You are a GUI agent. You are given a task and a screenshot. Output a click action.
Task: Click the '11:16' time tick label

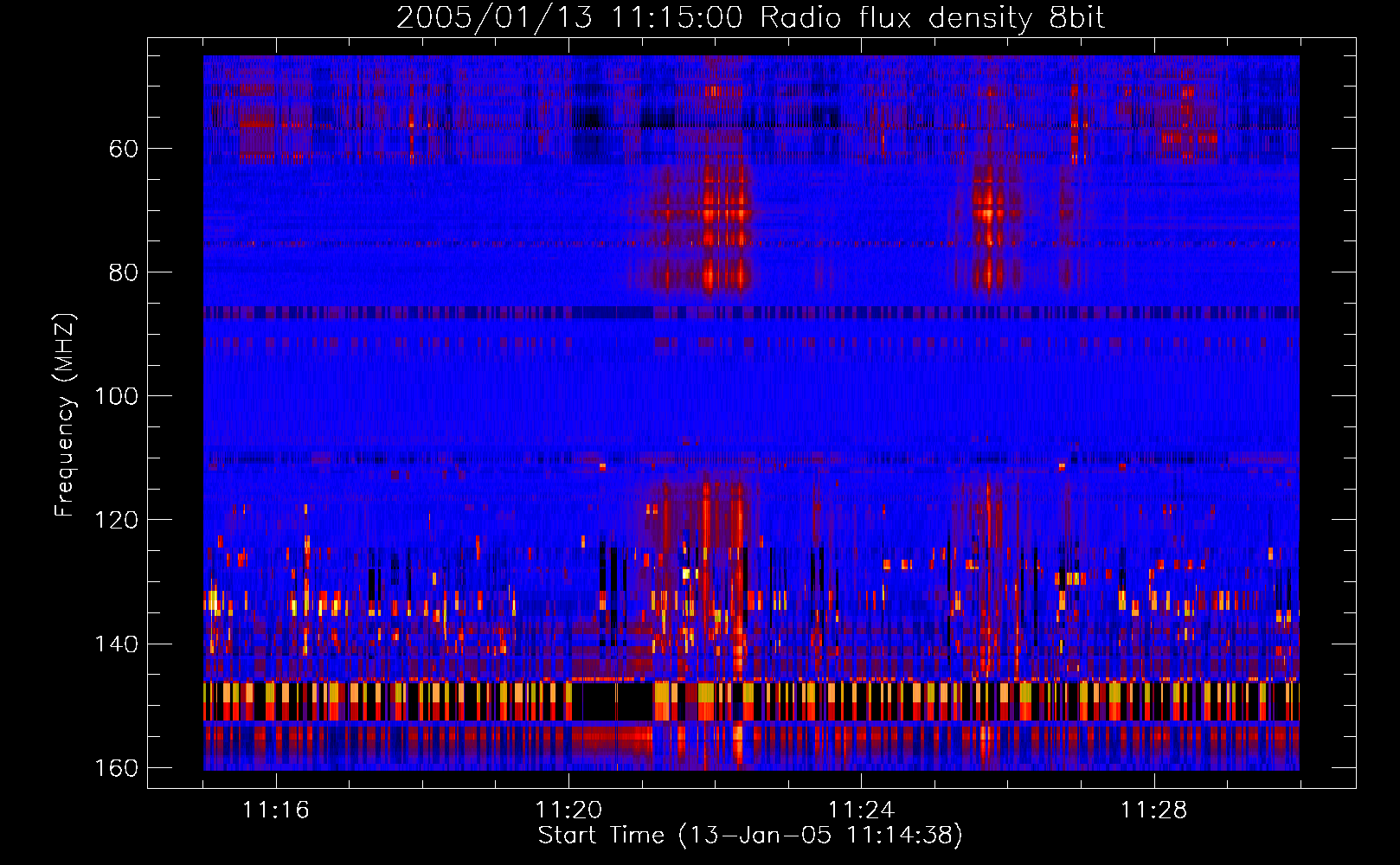(276, 811)
